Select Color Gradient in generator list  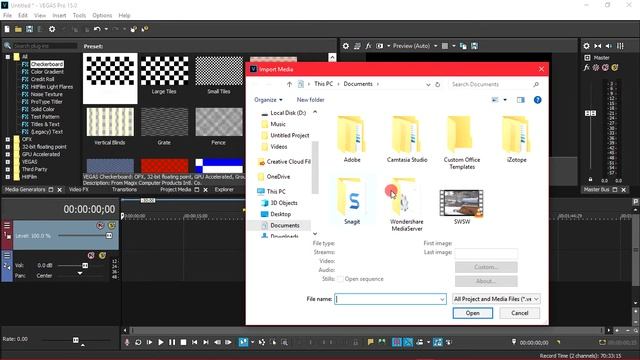[x=47, y=72]
